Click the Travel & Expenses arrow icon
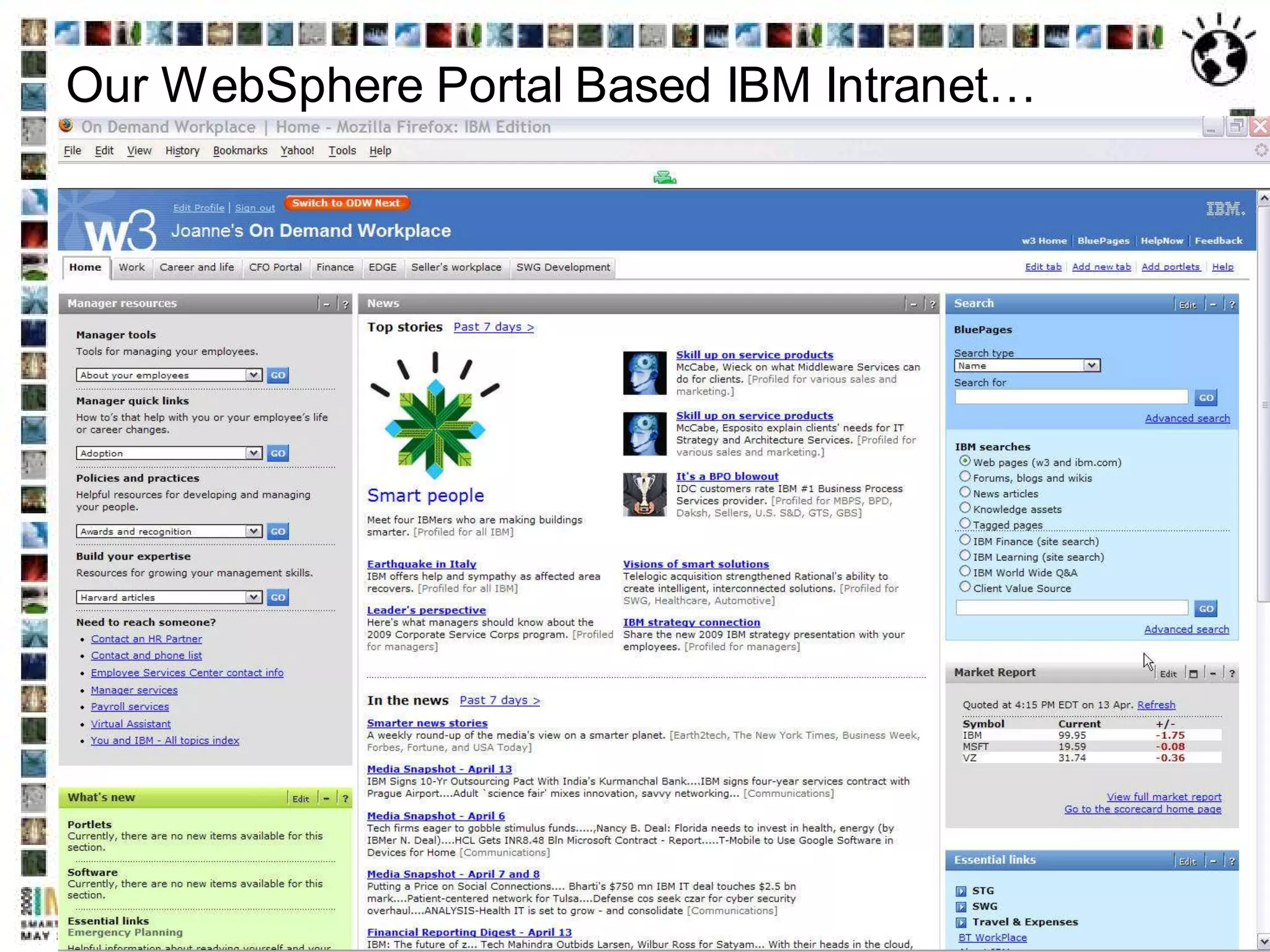Screen dimensions: 1270x952 (961, 922)
